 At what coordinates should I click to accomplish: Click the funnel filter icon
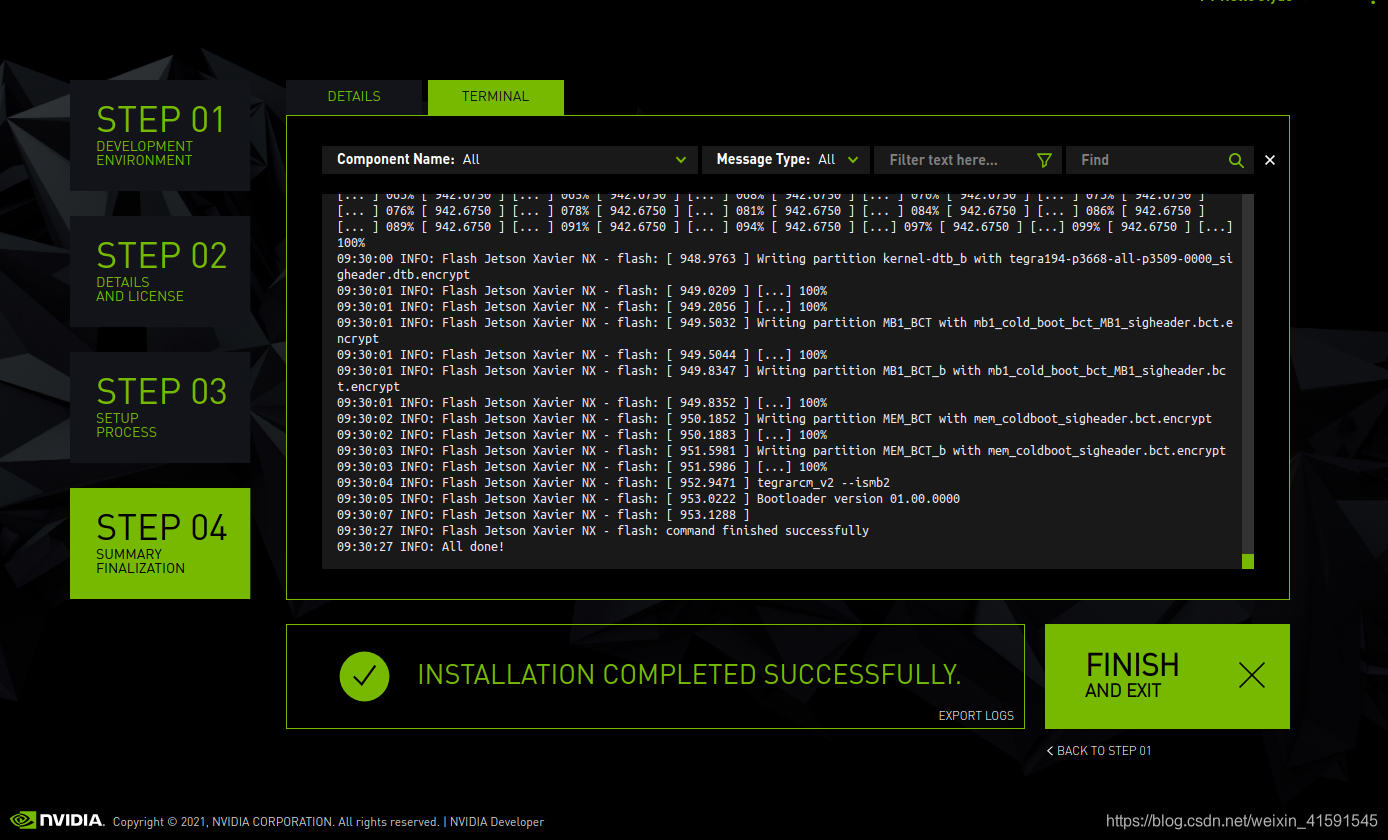(1045, 160)
